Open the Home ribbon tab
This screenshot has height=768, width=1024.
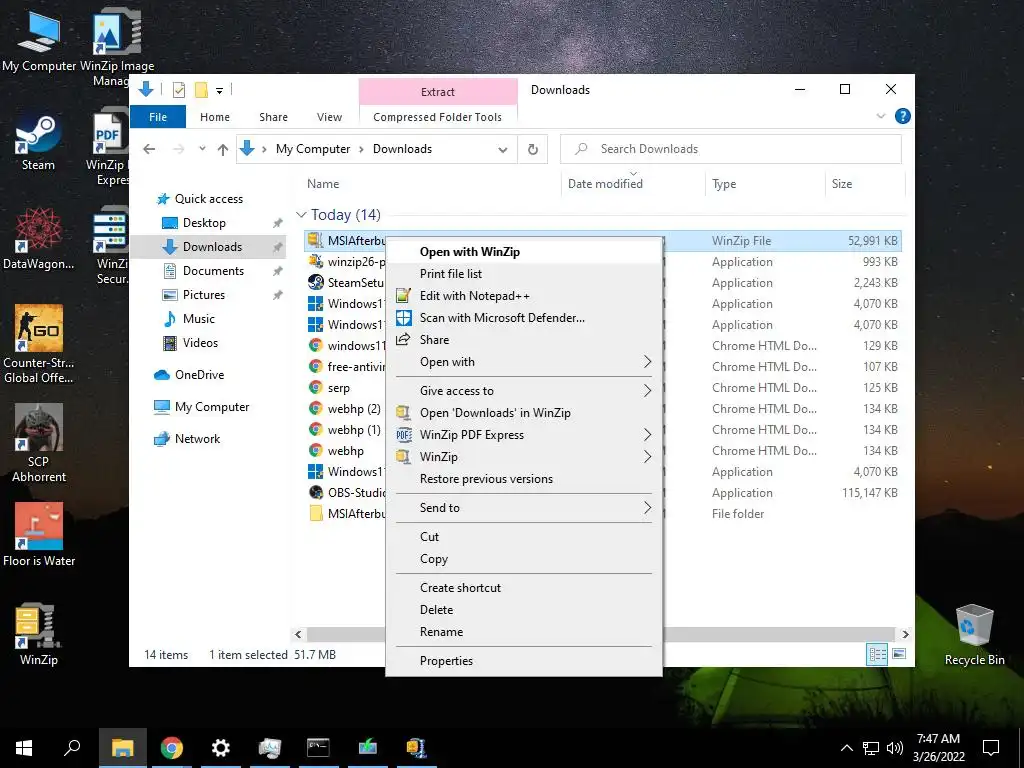pos(215,117)
